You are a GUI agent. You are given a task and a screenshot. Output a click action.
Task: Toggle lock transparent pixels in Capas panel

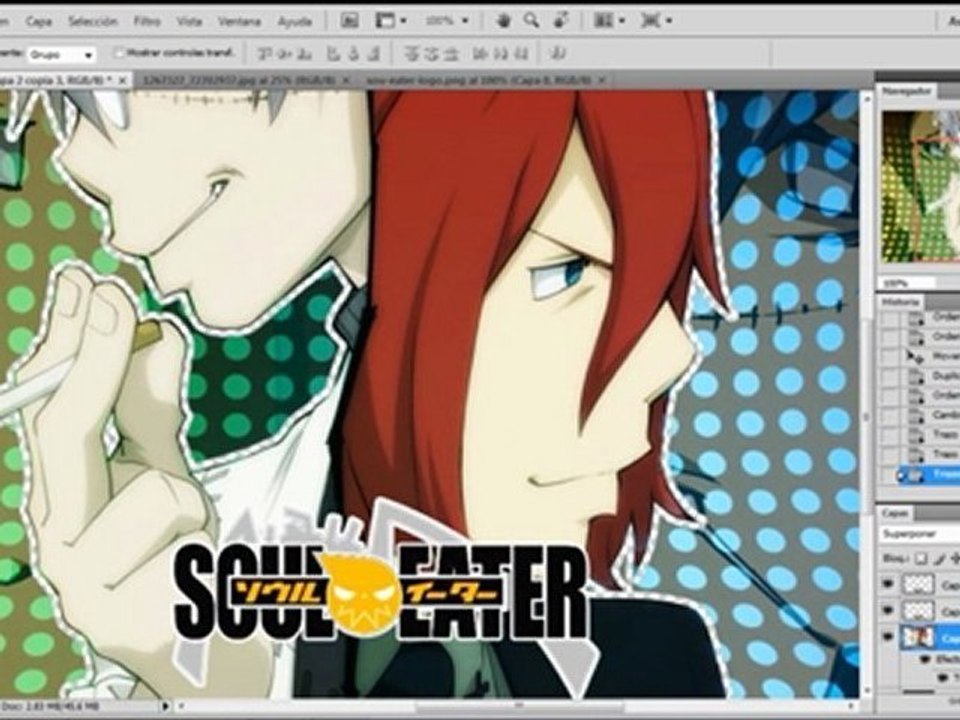click(920, 558)
